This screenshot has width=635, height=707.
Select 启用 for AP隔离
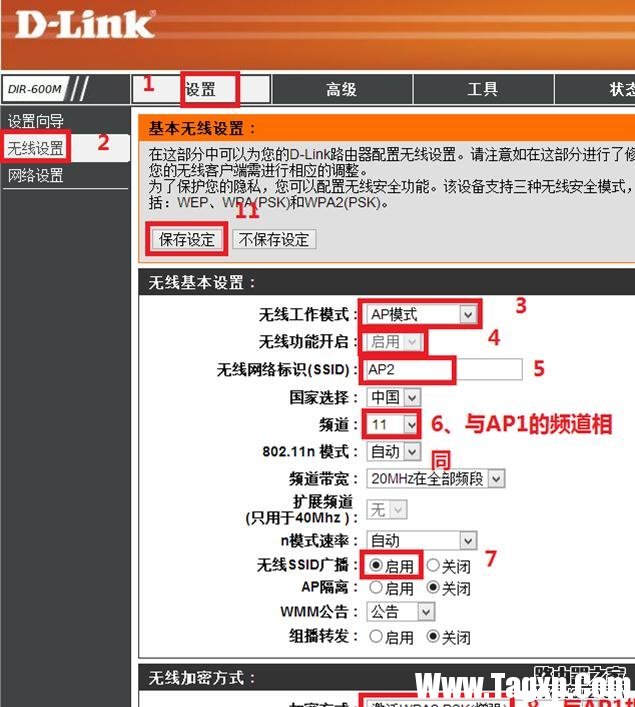pyautogui.click(x=376, y=587)
